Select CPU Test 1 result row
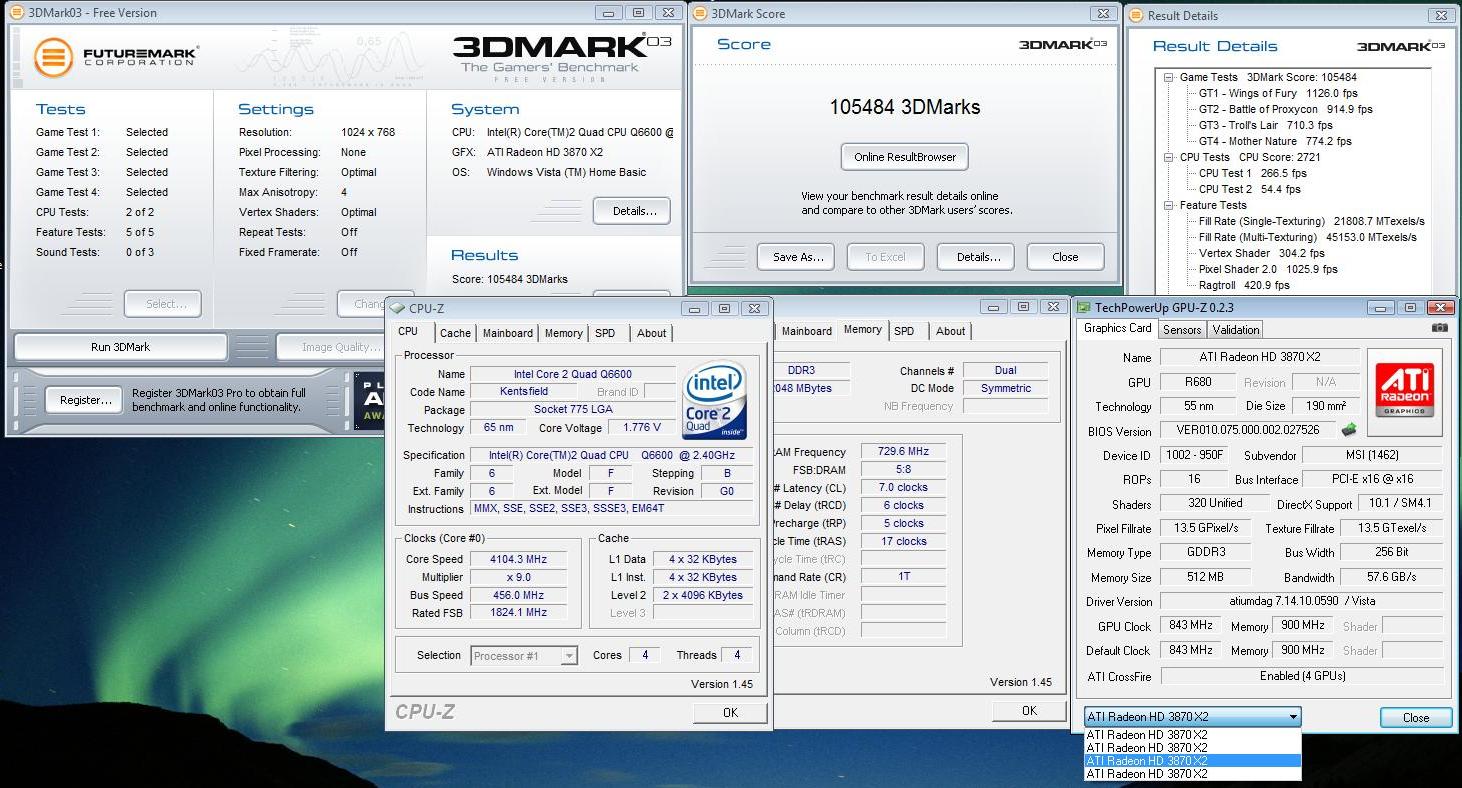The width and height of the screenshot is (1462, 788). [x=1253, y=173]
